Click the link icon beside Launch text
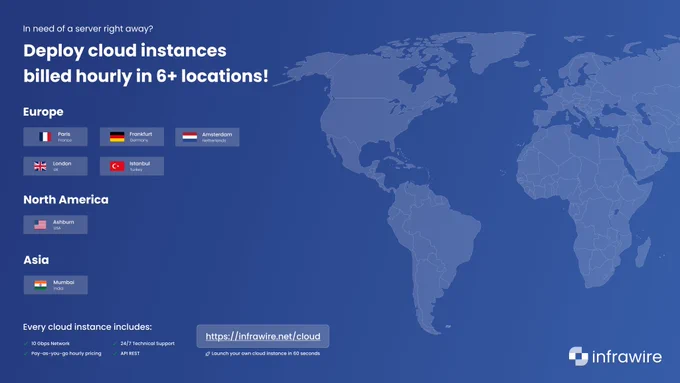This screenshot has height=383, width=680. (x=208, y=354)
